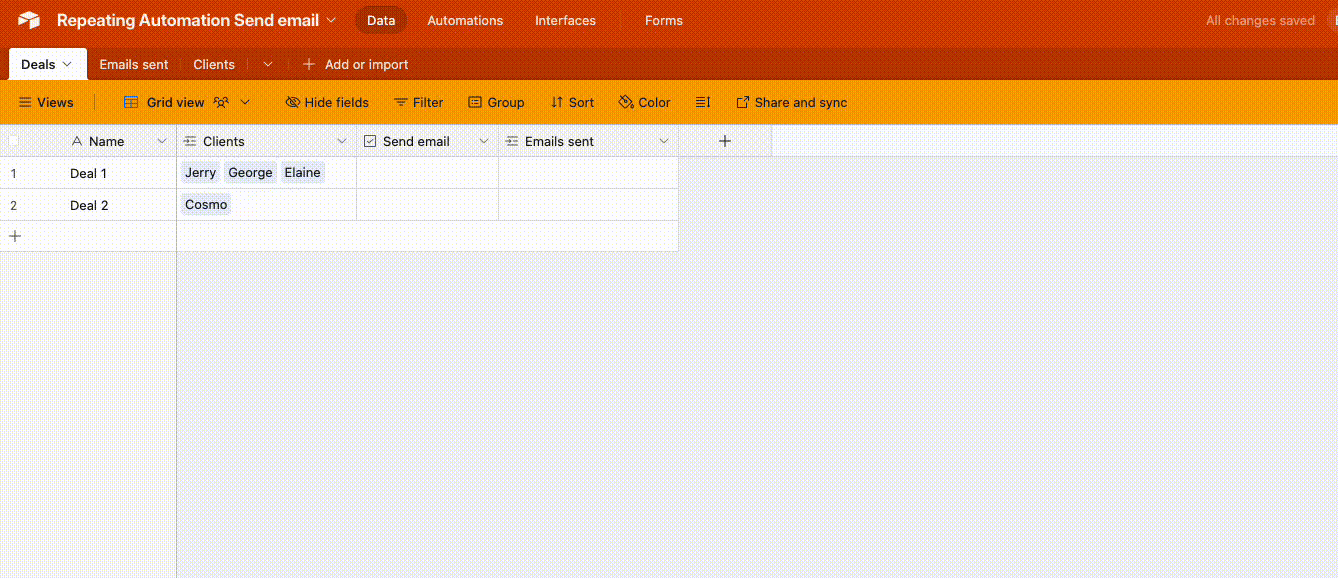This screenshot has width=1338, height=578.
Task: Click the Airtable logo icon
Action: (x=29, y=20)
